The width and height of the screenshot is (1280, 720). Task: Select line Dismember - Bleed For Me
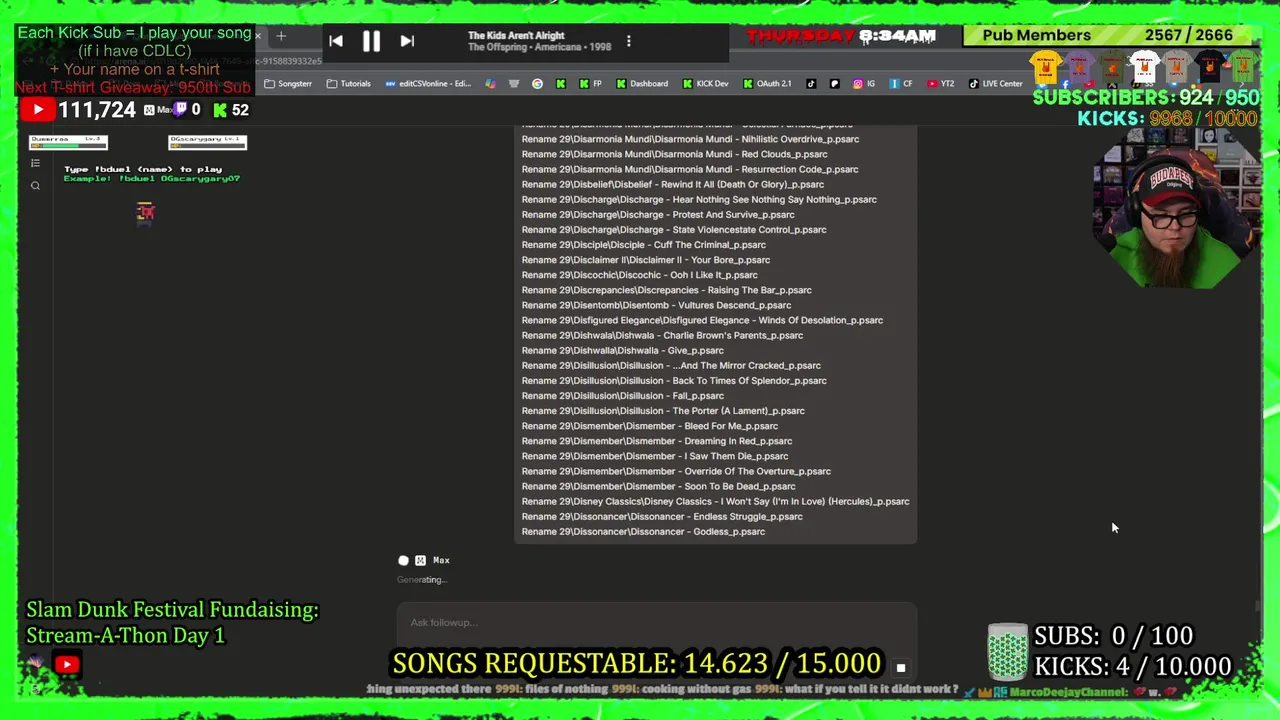click(649, 426)
